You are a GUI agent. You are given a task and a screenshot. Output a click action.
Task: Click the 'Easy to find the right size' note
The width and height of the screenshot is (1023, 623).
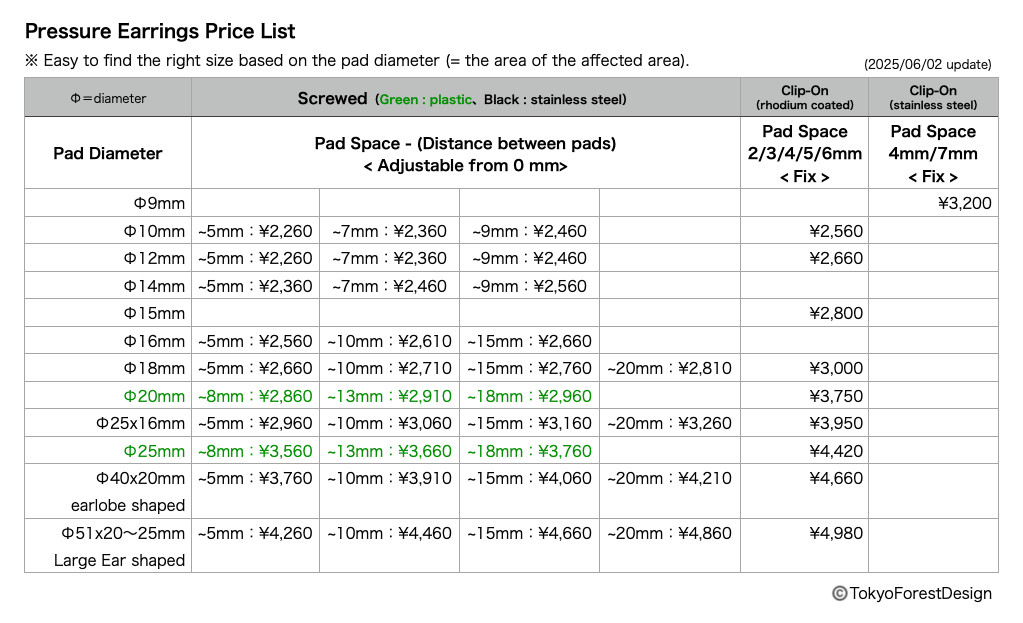click(x=357, y=60)
